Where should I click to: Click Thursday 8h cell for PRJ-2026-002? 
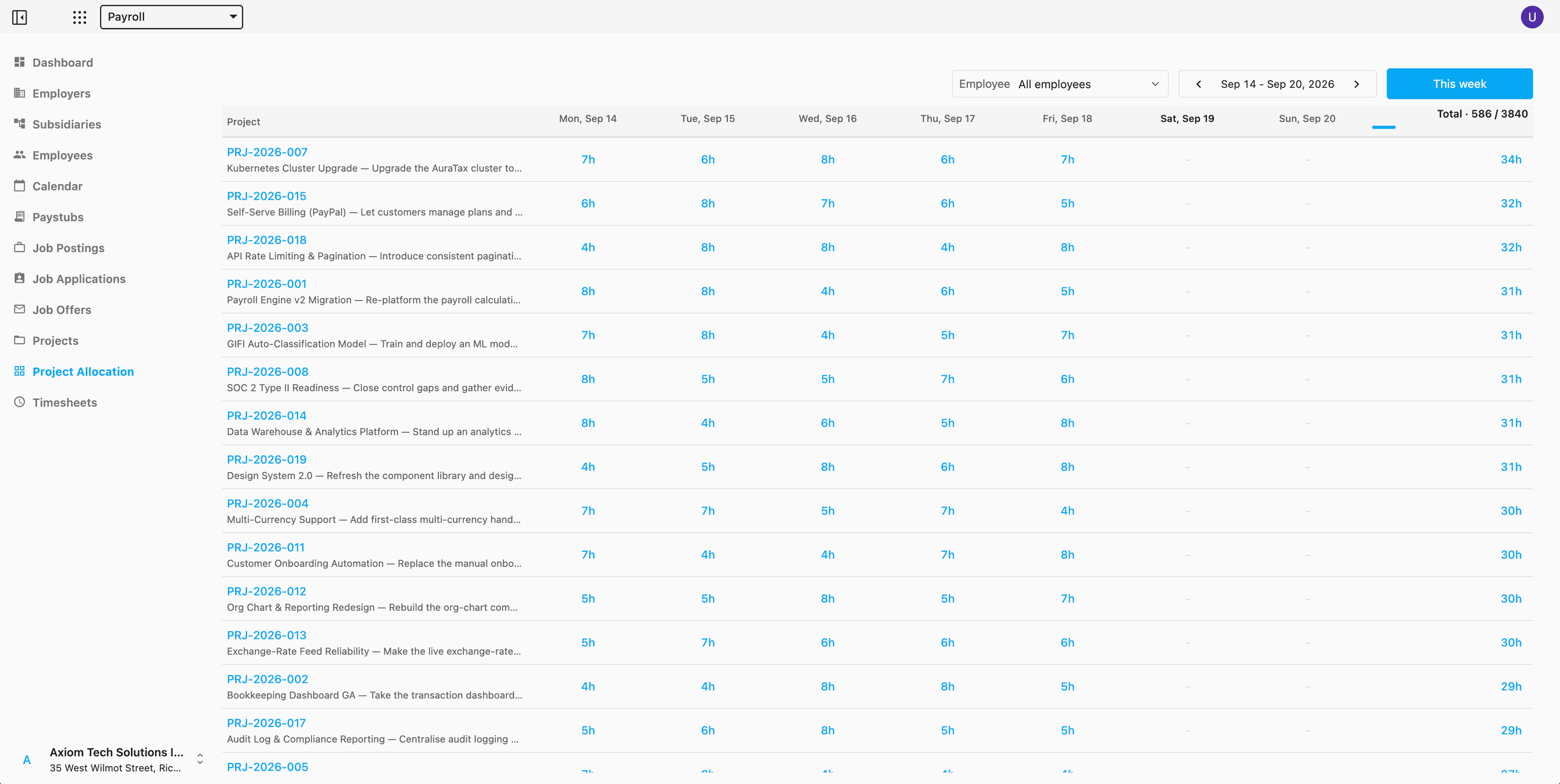(947, 686)
